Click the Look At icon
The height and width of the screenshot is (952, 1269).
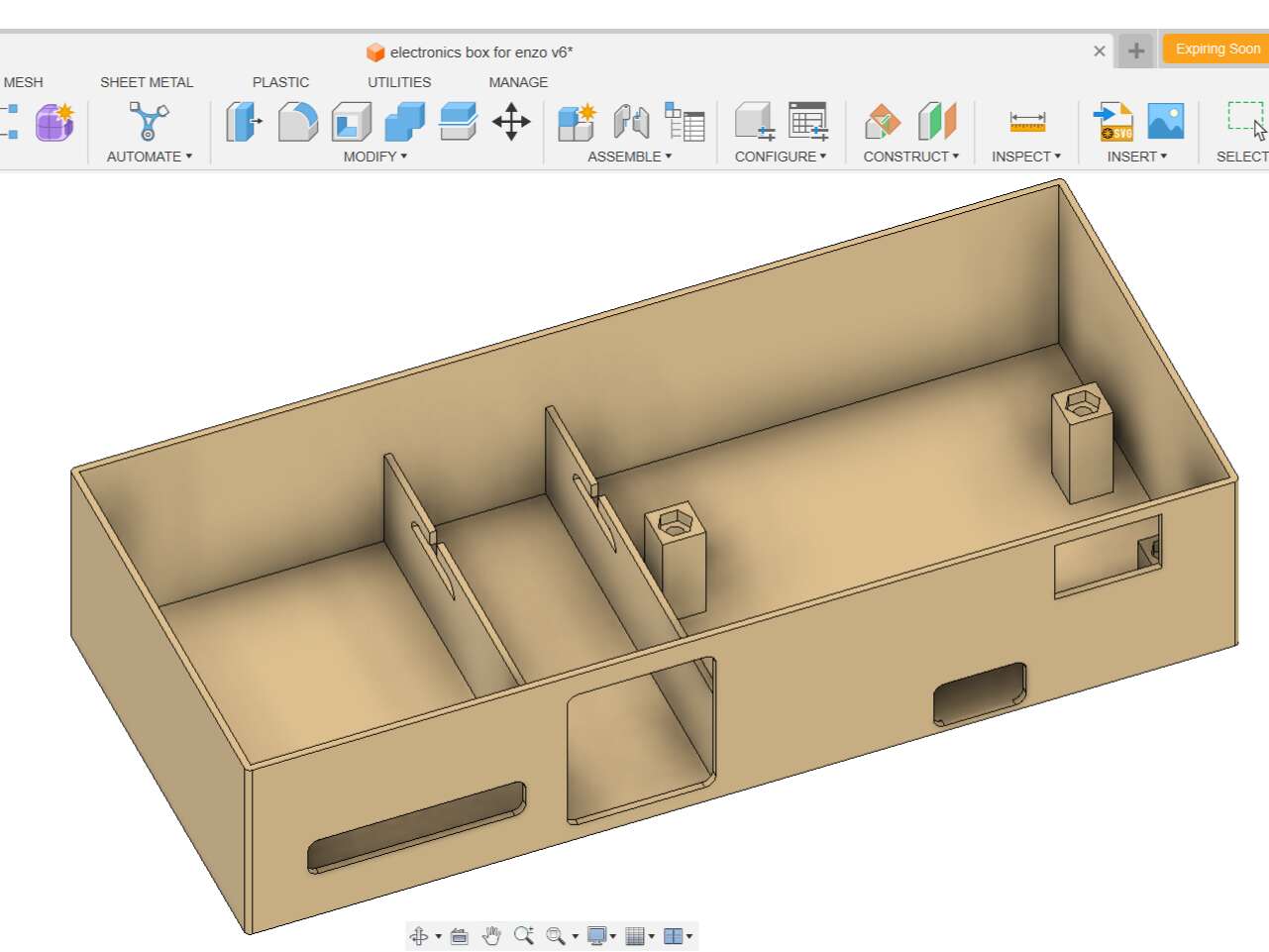pyautogui.click(x=459, y=936)
